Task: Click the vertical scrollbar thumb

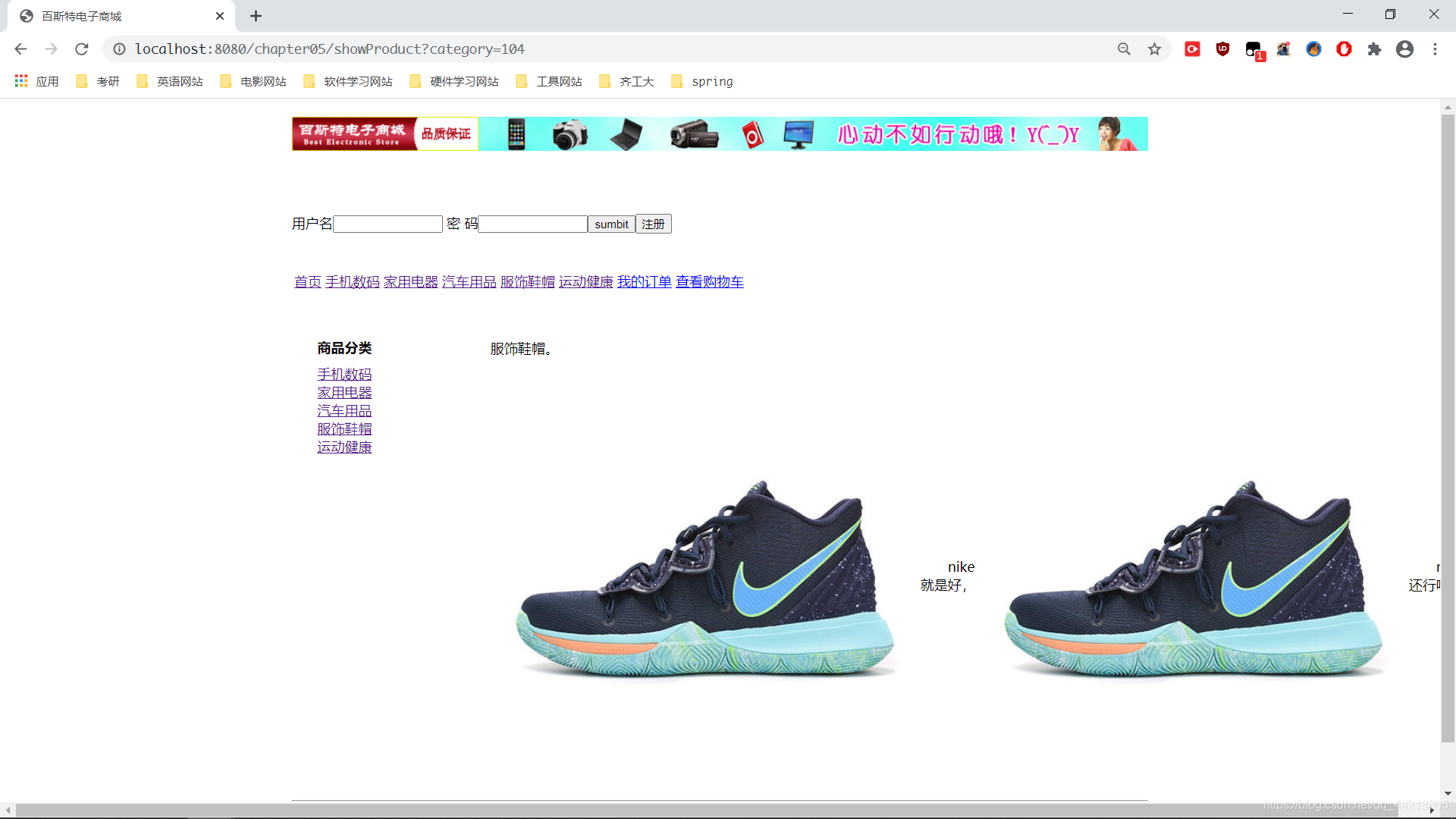Action: (1448, 428)
